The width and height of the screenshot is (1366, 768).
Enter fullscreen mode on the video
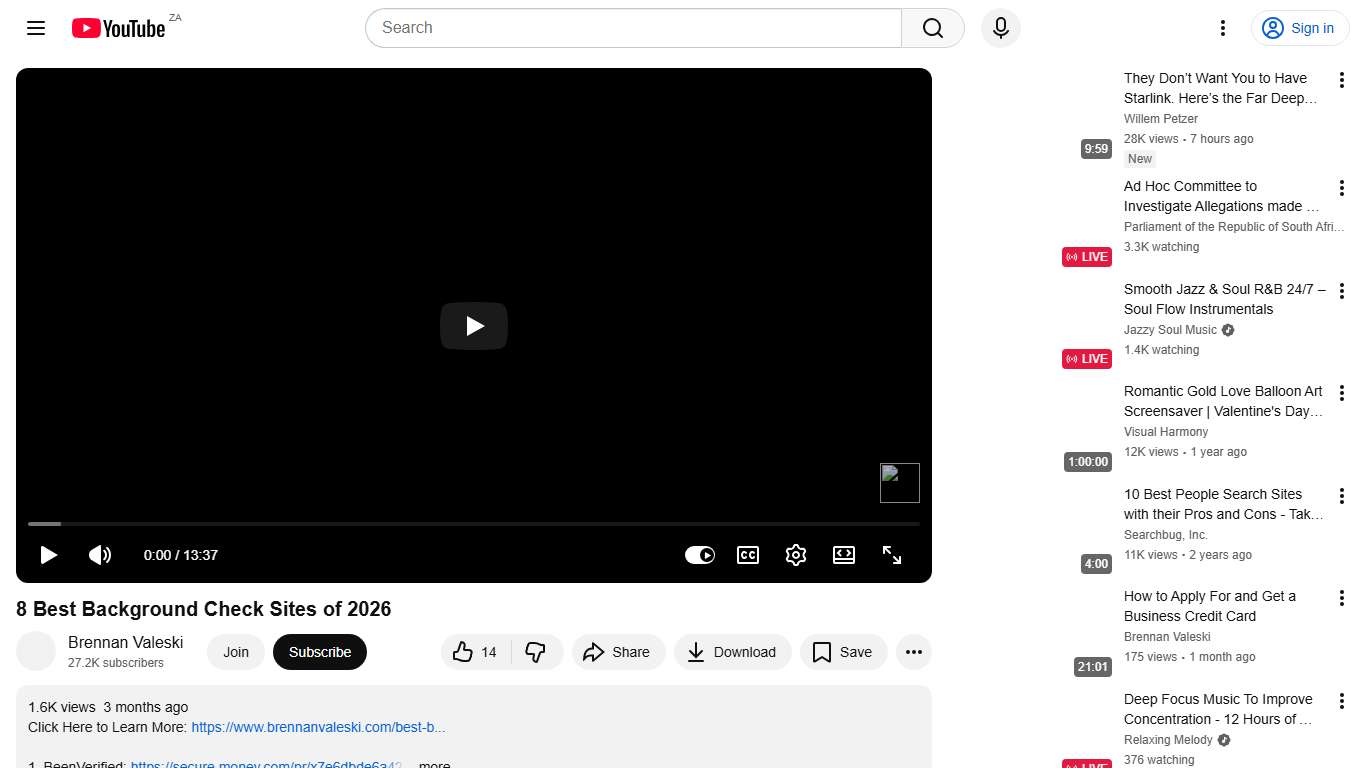[x=892, y=555]
